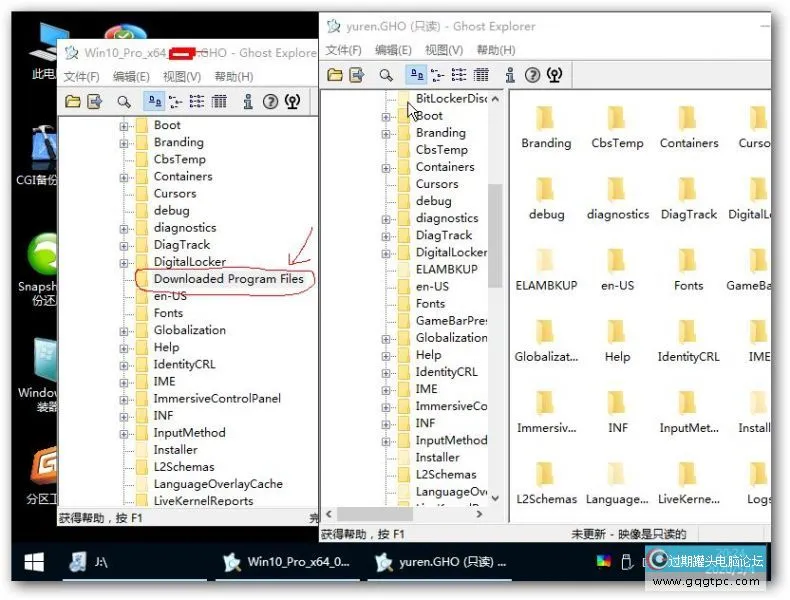Open 视图(V) menu in yuren.GHO window
The height and width of the screenshot is (600, 790).
(x=444, y=50)
